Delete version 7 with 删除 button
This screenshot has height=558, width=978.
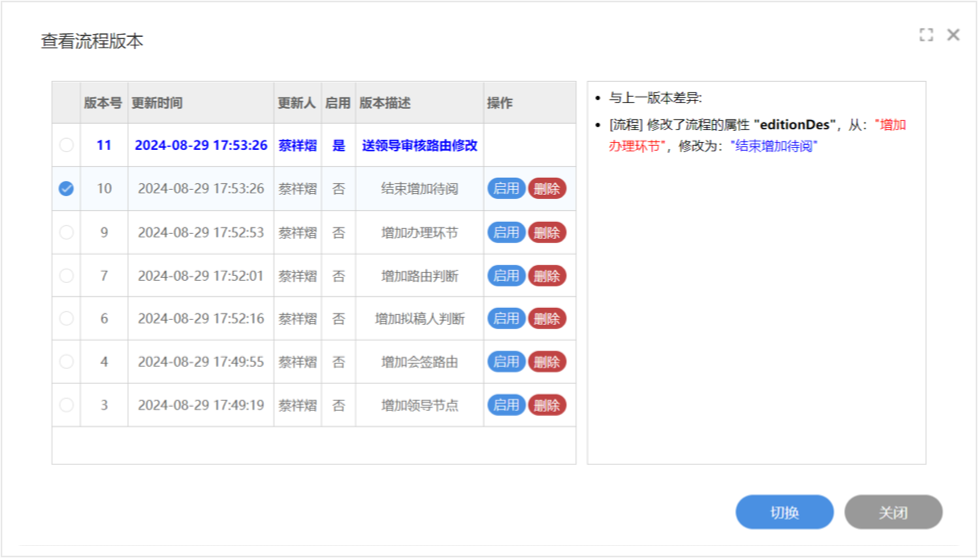click(547, 275)
